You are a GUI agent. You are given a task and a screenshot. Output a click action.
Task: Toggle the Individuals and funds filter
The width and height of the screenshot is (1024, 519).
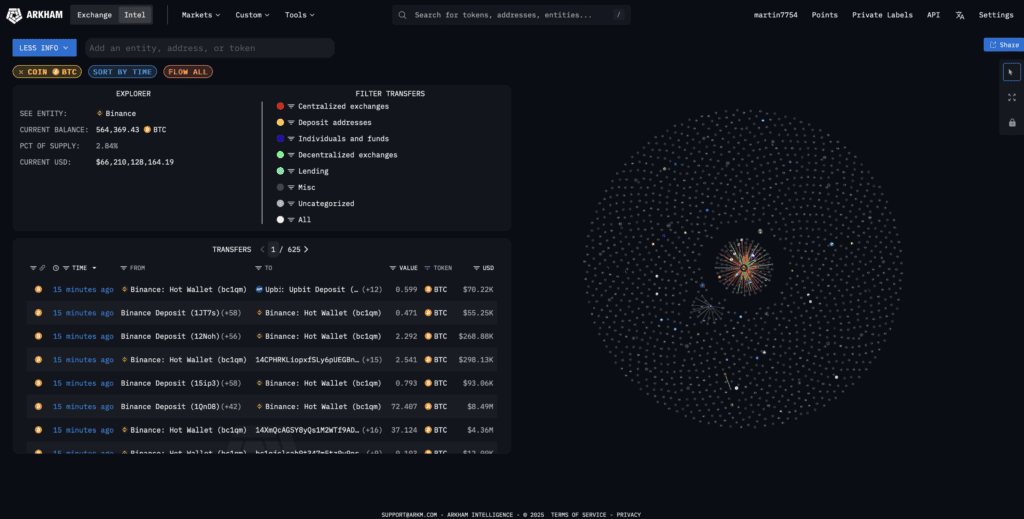[x=291, y=139]
